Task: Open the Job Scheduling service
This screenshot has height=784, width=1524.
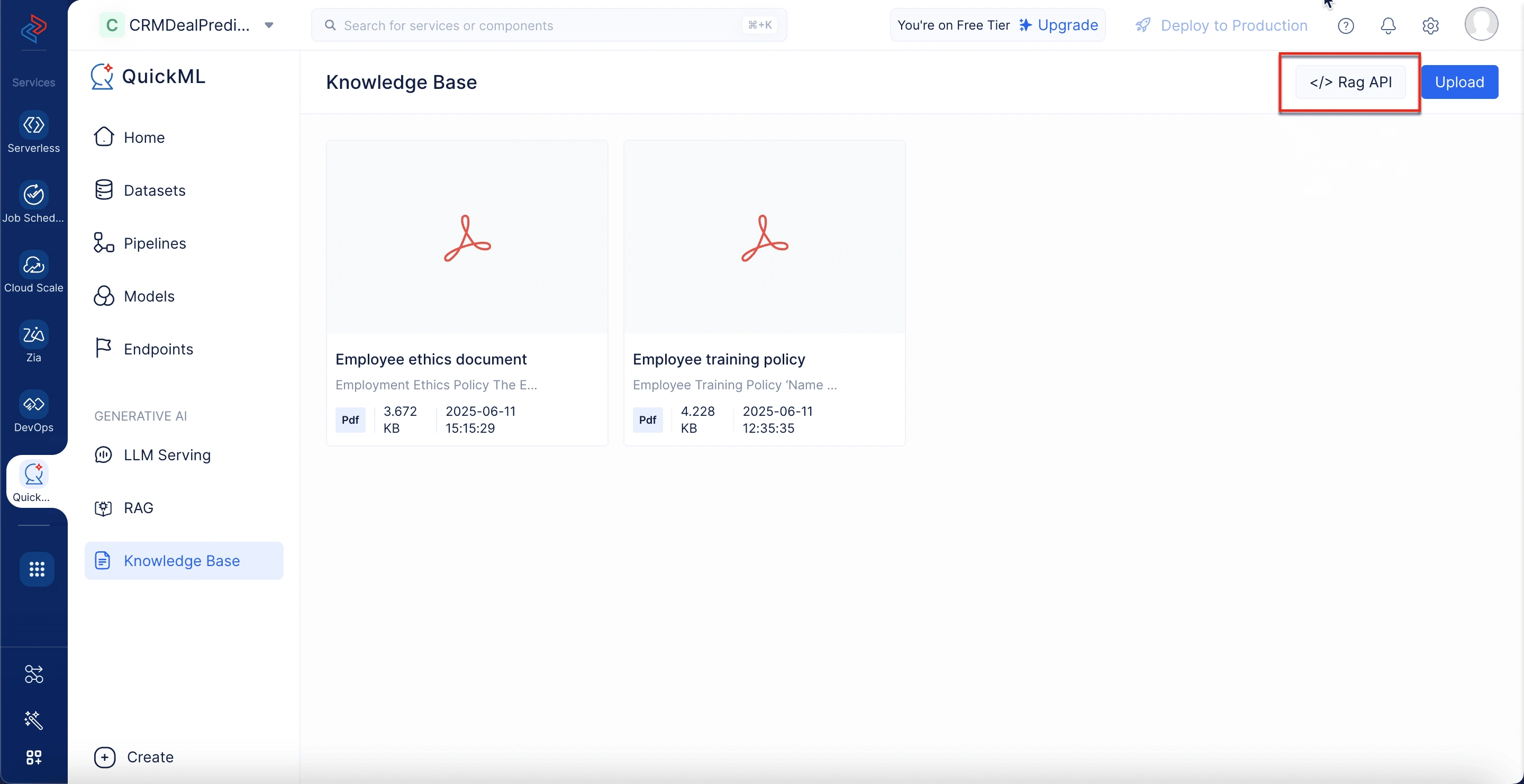Action: pos(34,202)
